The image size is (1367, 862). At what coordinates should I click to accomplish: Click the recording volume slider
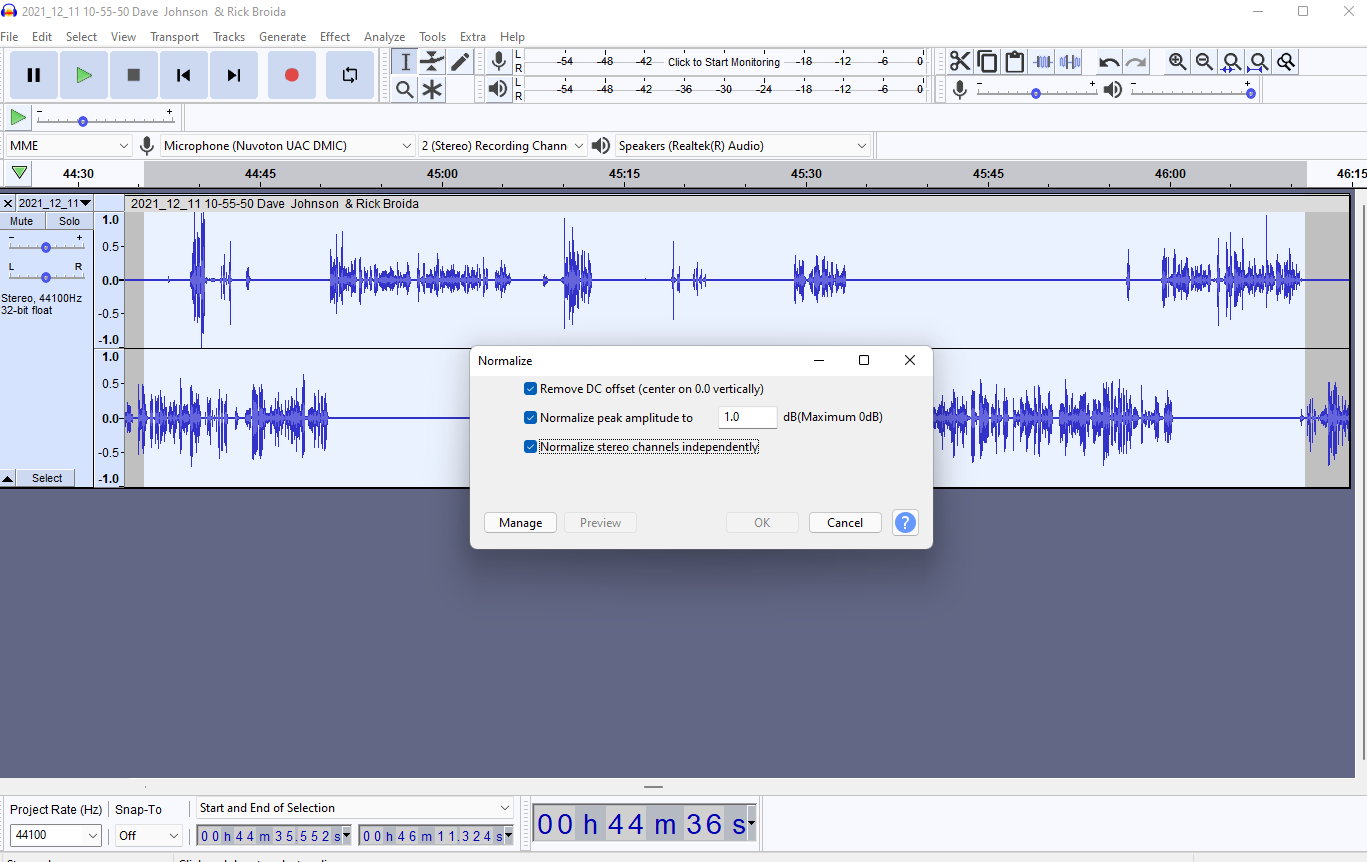(1036, 91)
